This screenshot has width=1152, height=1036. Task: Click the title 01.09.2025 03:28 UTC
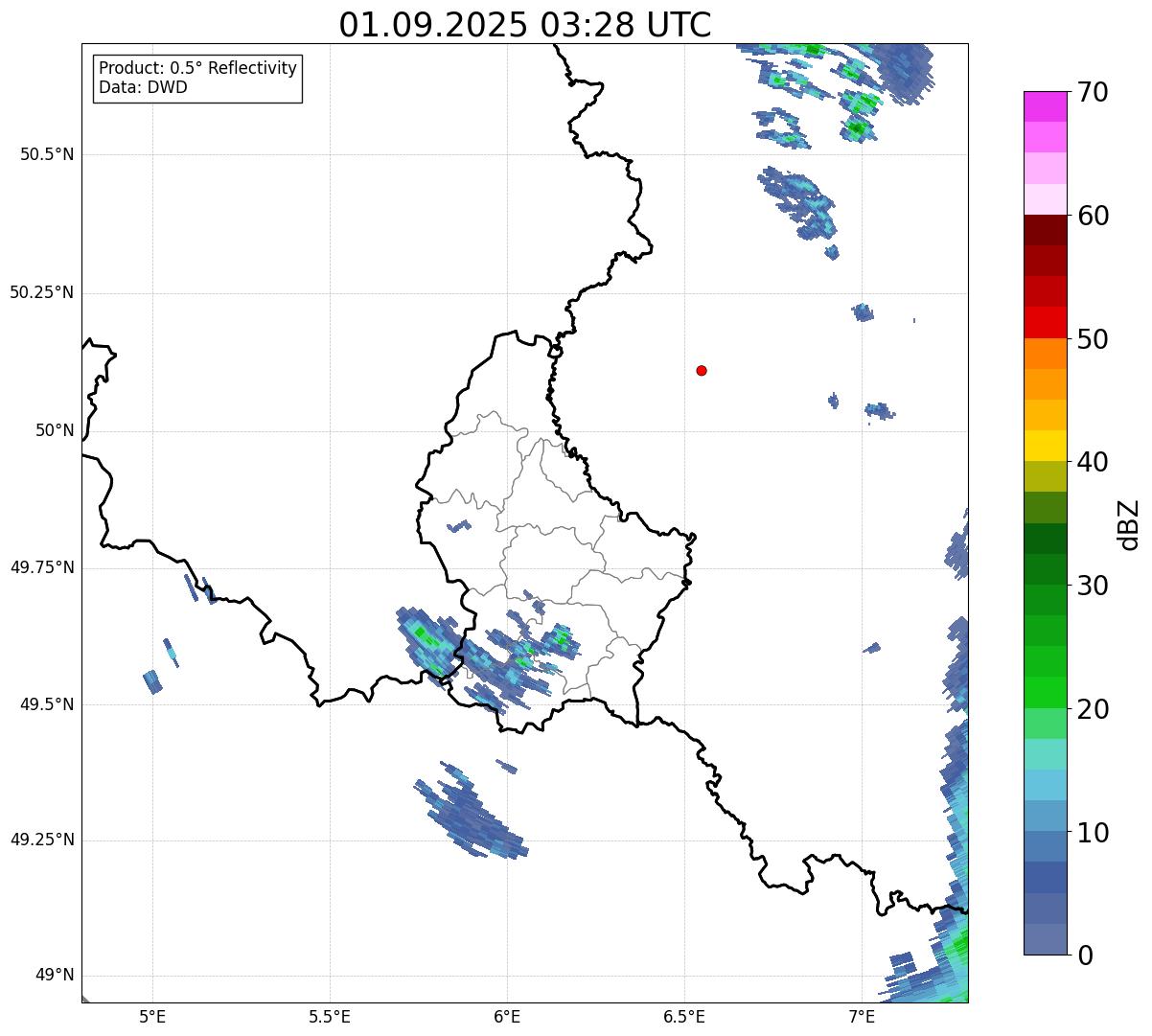(x=525, y=25)
